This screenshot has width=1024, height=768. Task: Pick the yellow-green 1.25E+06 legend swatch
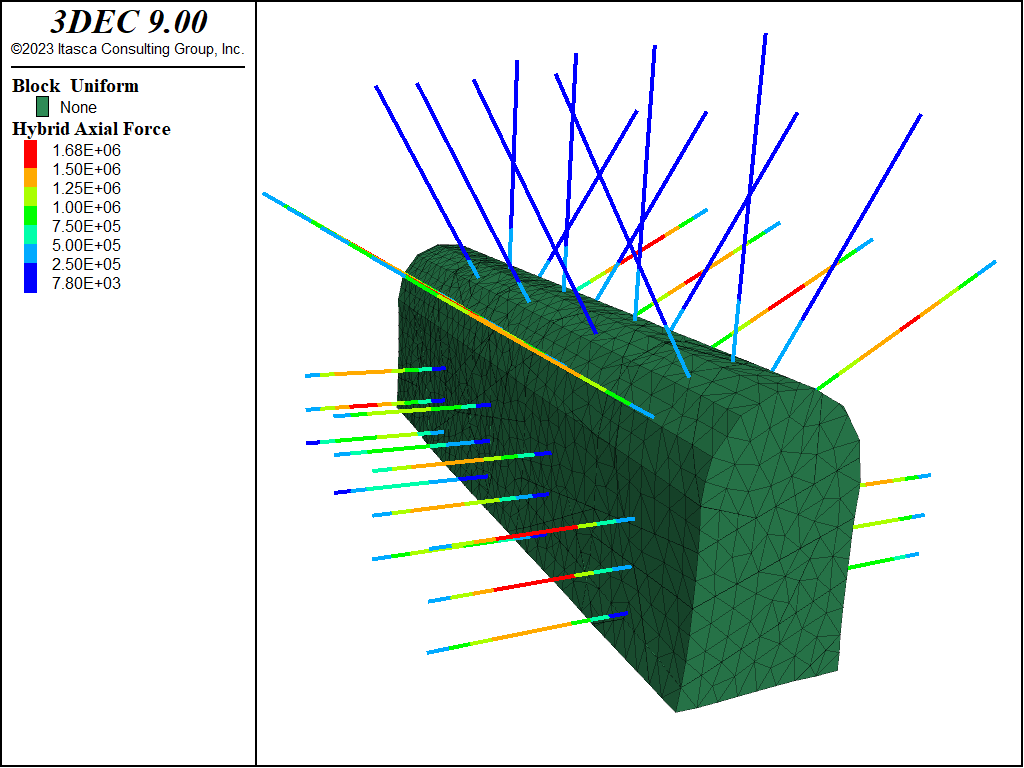31,188
